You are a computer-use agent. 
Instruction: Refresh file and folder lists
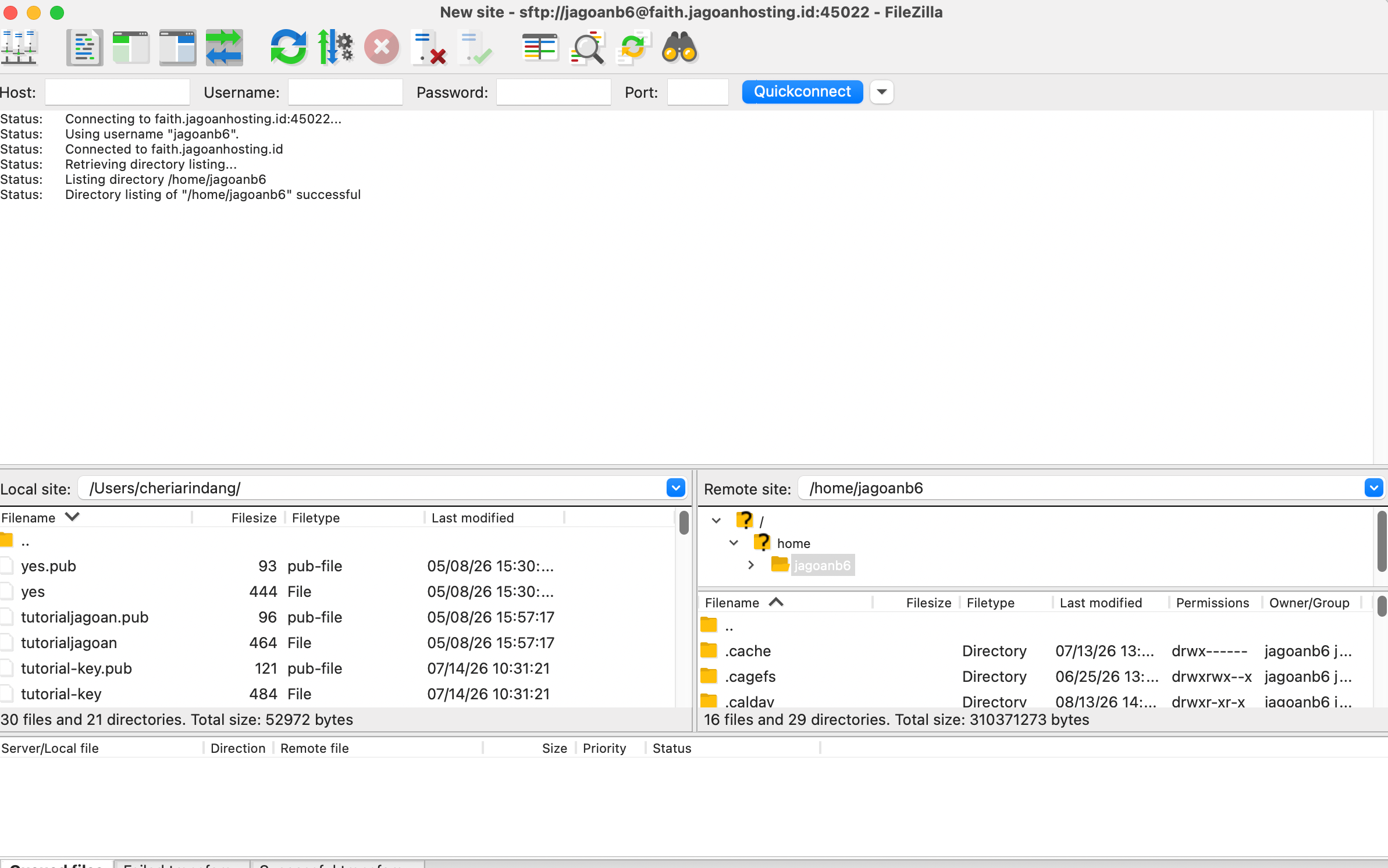pyautogui.click(x=289, y=47)
